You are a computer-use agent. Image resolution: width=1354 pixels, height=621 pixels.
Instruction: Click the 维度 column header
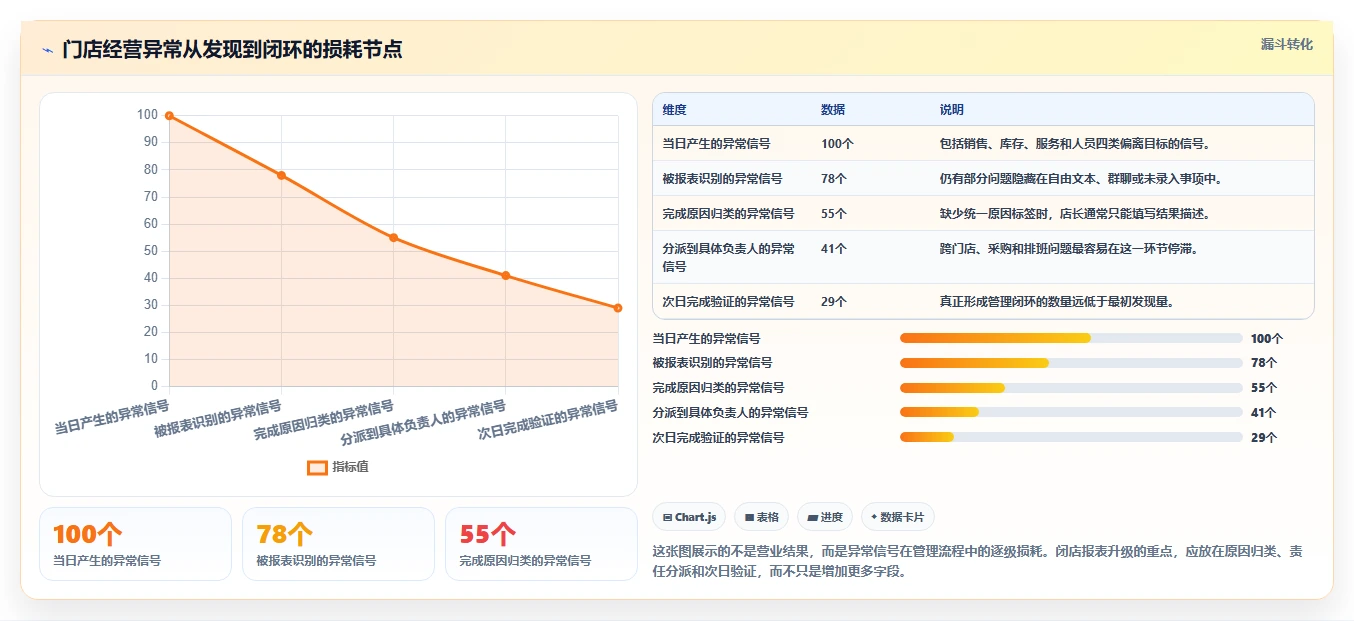tap(674, 110)
